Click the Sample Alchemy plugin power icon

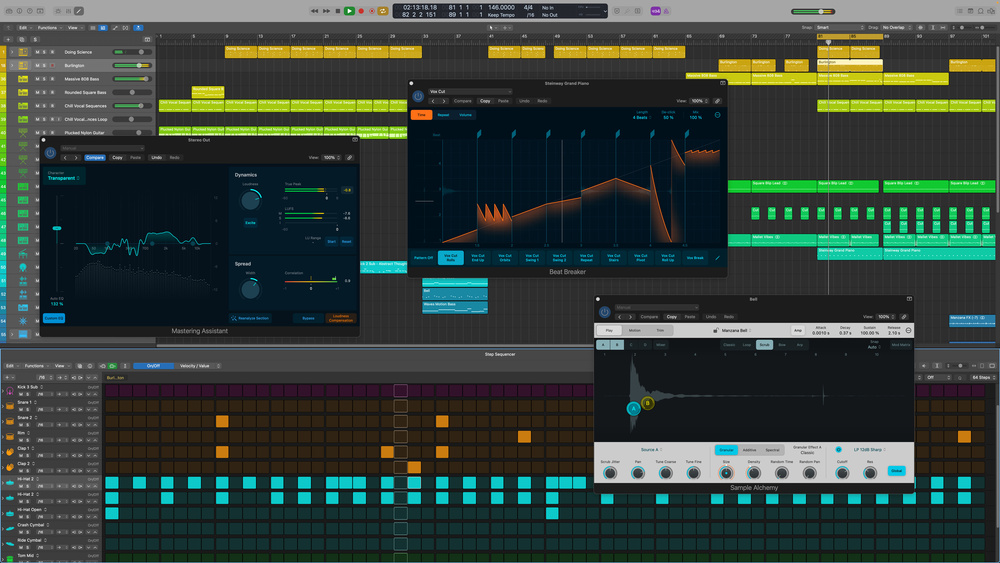(x=603, y=311)
